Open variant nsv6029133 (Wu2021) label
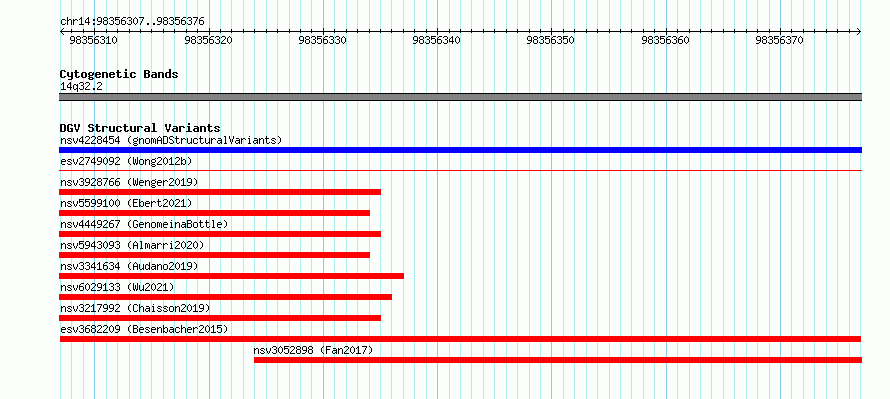The width and height of the screenshot is (890, 399). (117, 287)
